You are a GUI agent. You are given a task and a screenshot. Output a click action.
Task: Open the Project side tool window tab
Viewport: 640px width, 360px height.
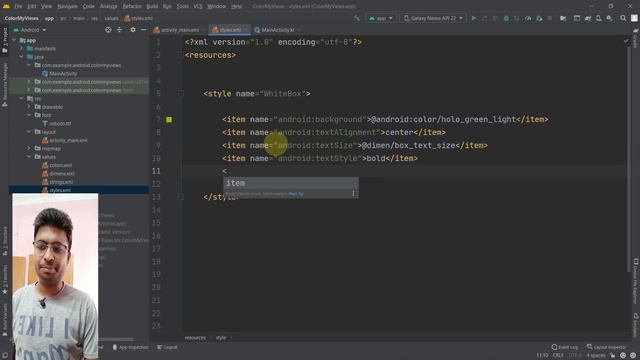tap(4, 40)
